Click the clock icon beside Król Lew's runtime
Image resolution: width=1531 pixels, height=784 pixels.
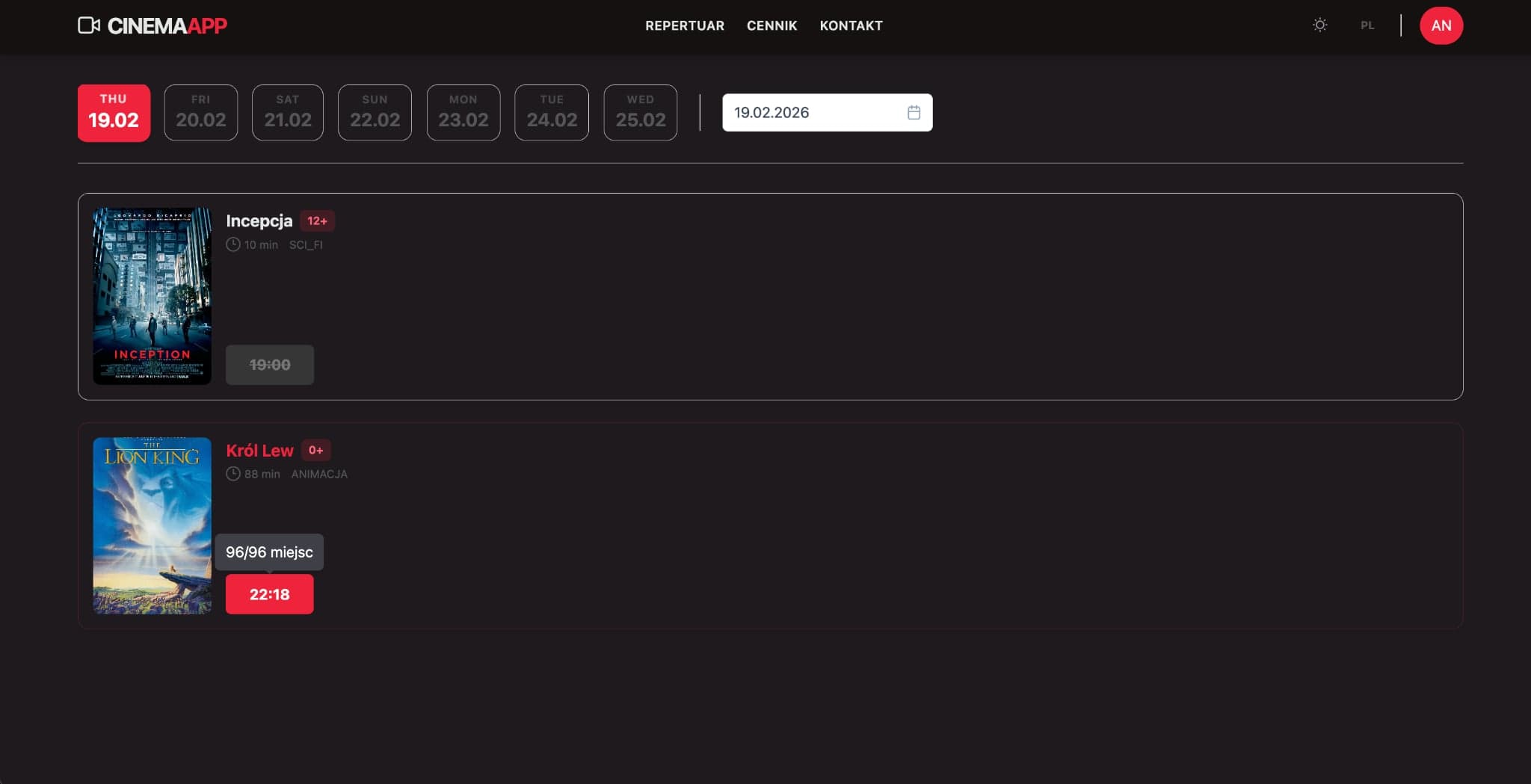tap(232, 473)
